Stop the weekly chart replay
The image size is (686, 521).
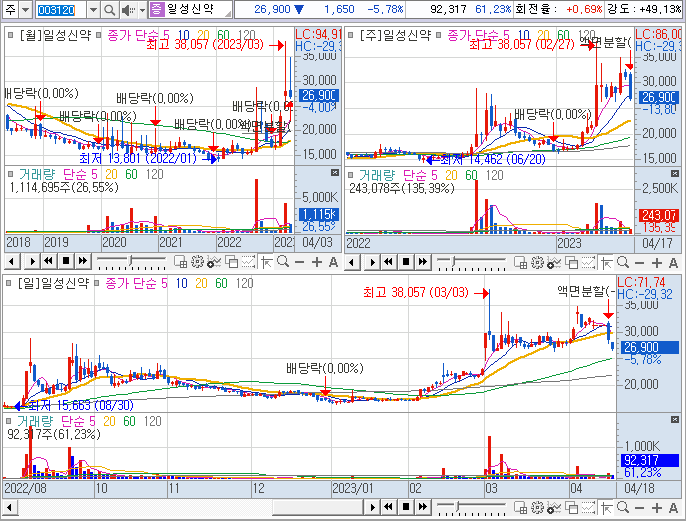pyautogui.click(x=406, y=262)
